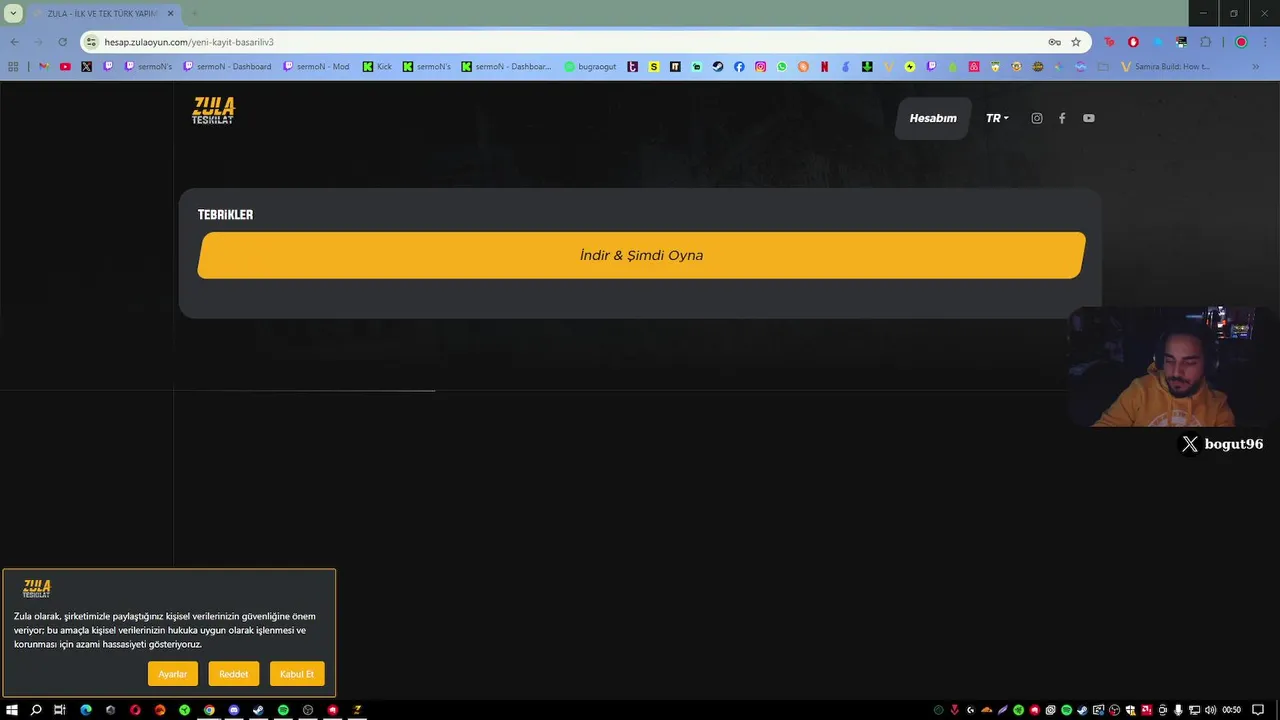
Task: Open the Windows Start menu
Action: [12, 710]
